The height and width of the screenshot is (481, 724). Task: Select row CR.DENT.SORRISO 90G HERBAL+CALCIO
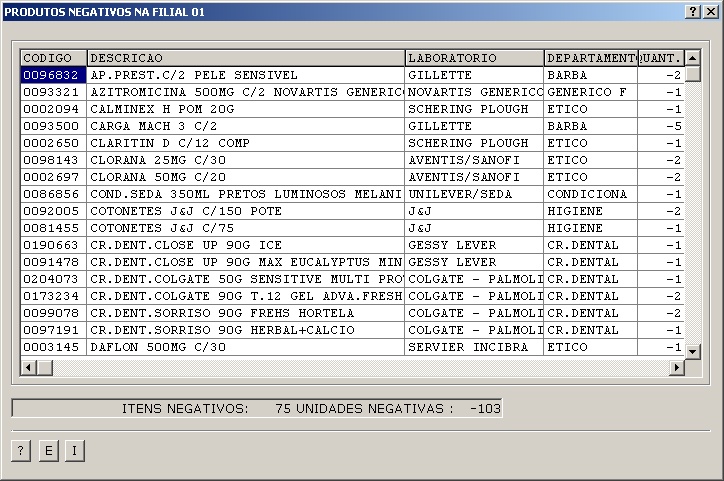pos(352,331)
